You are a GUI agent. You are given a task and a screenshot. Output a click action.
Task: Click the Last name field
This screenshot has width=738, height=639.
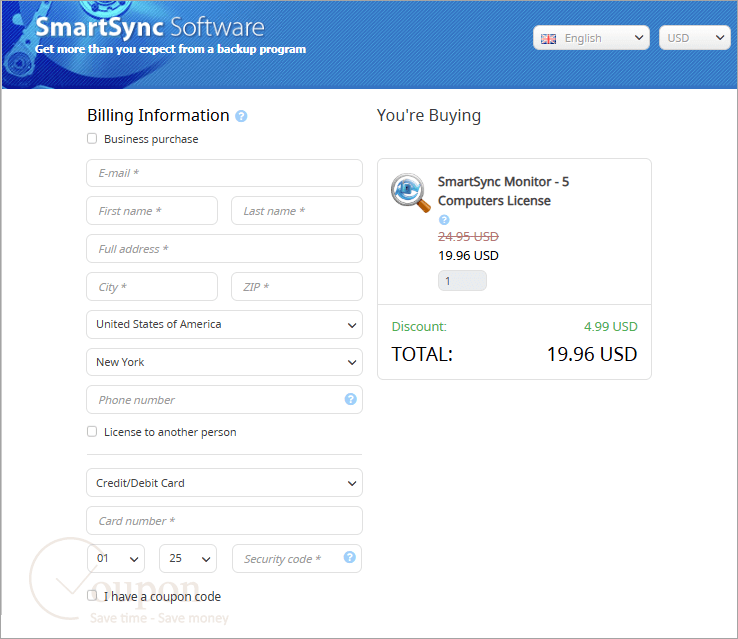click(x=297, y=211)
